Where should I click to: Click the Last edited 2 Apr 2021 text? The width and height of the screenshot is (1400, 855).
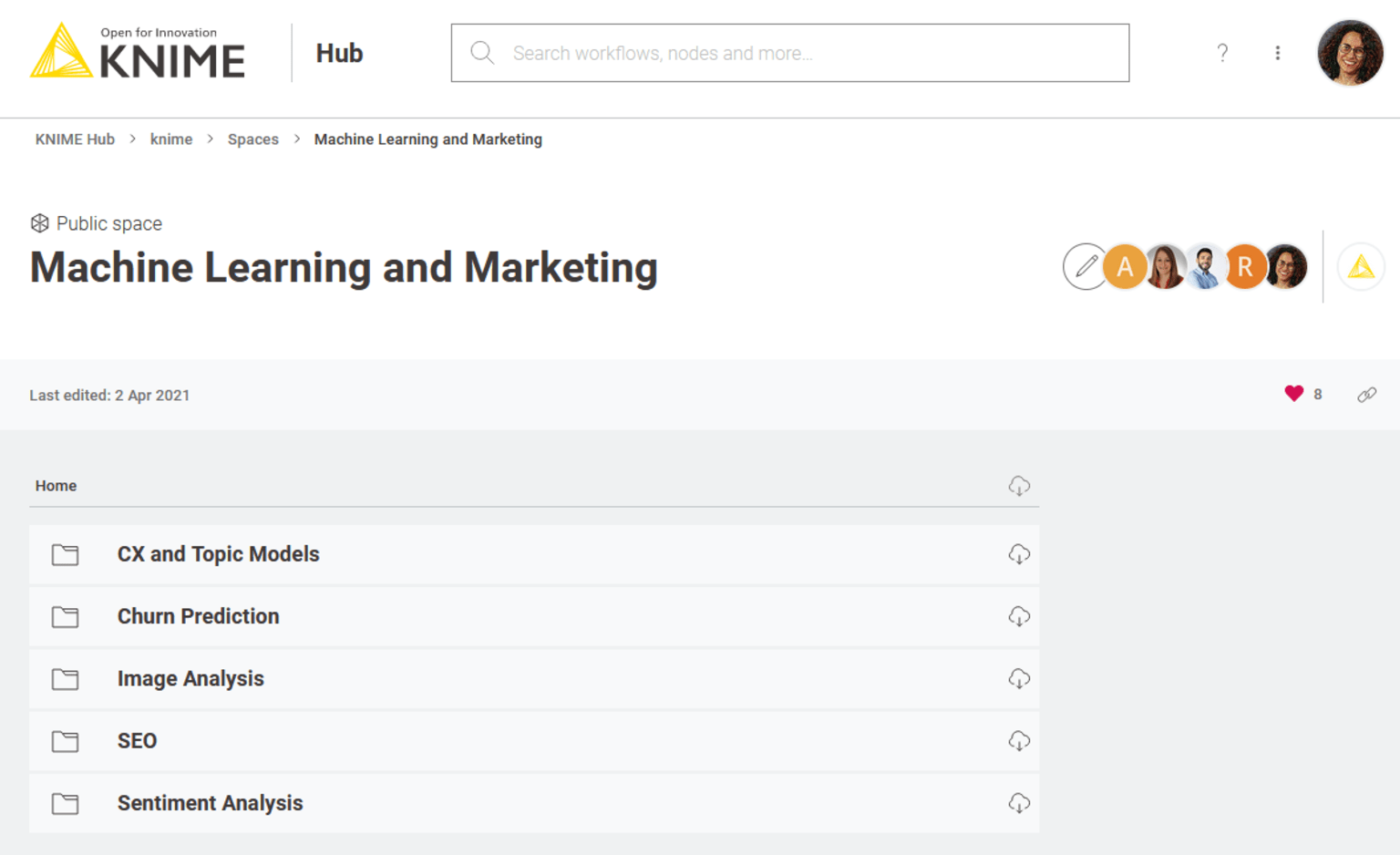point(109,396)
